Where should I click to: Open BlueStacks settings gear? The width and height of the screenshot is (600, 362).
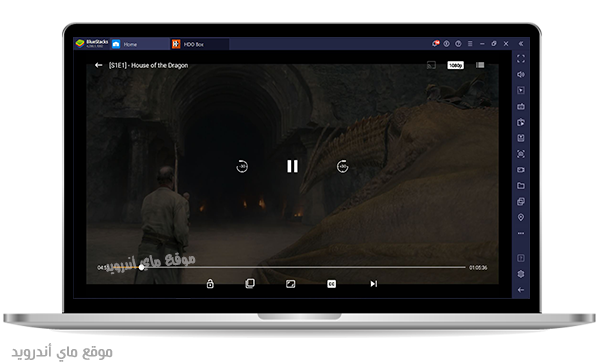521,274
